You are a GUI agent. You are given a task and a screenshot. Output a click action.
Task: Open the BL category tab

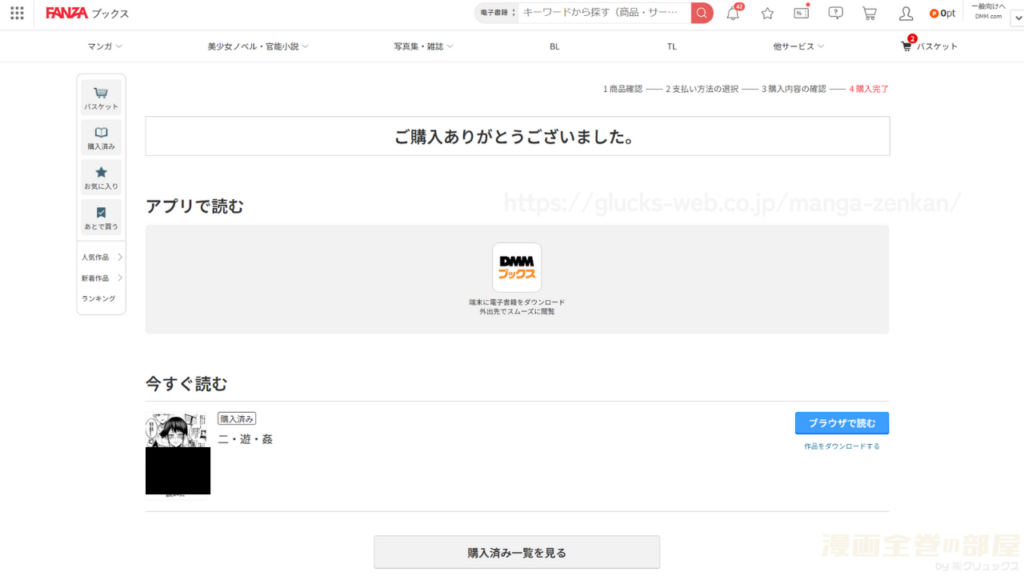554,46
